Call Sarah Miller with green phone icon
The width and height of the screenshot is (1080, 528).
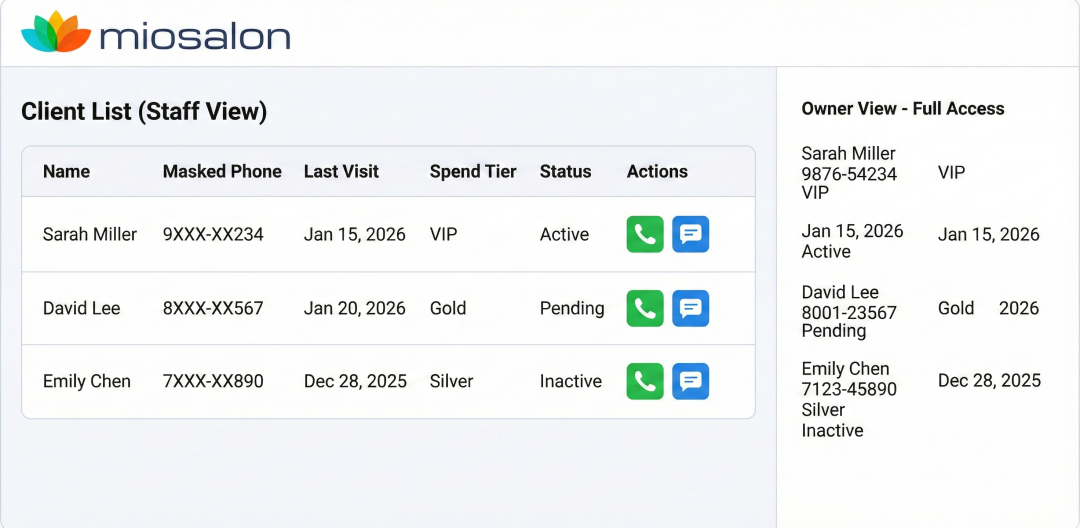(x=645, y=235)
